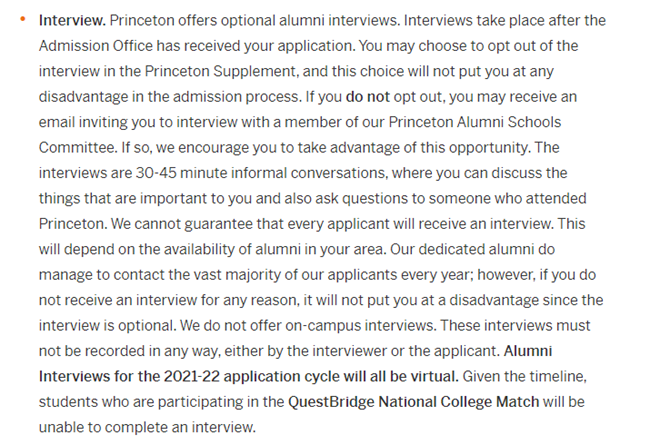Click the phrase 'Princeton Supplement'
The image size is (650, 445).
click(220, 71)
